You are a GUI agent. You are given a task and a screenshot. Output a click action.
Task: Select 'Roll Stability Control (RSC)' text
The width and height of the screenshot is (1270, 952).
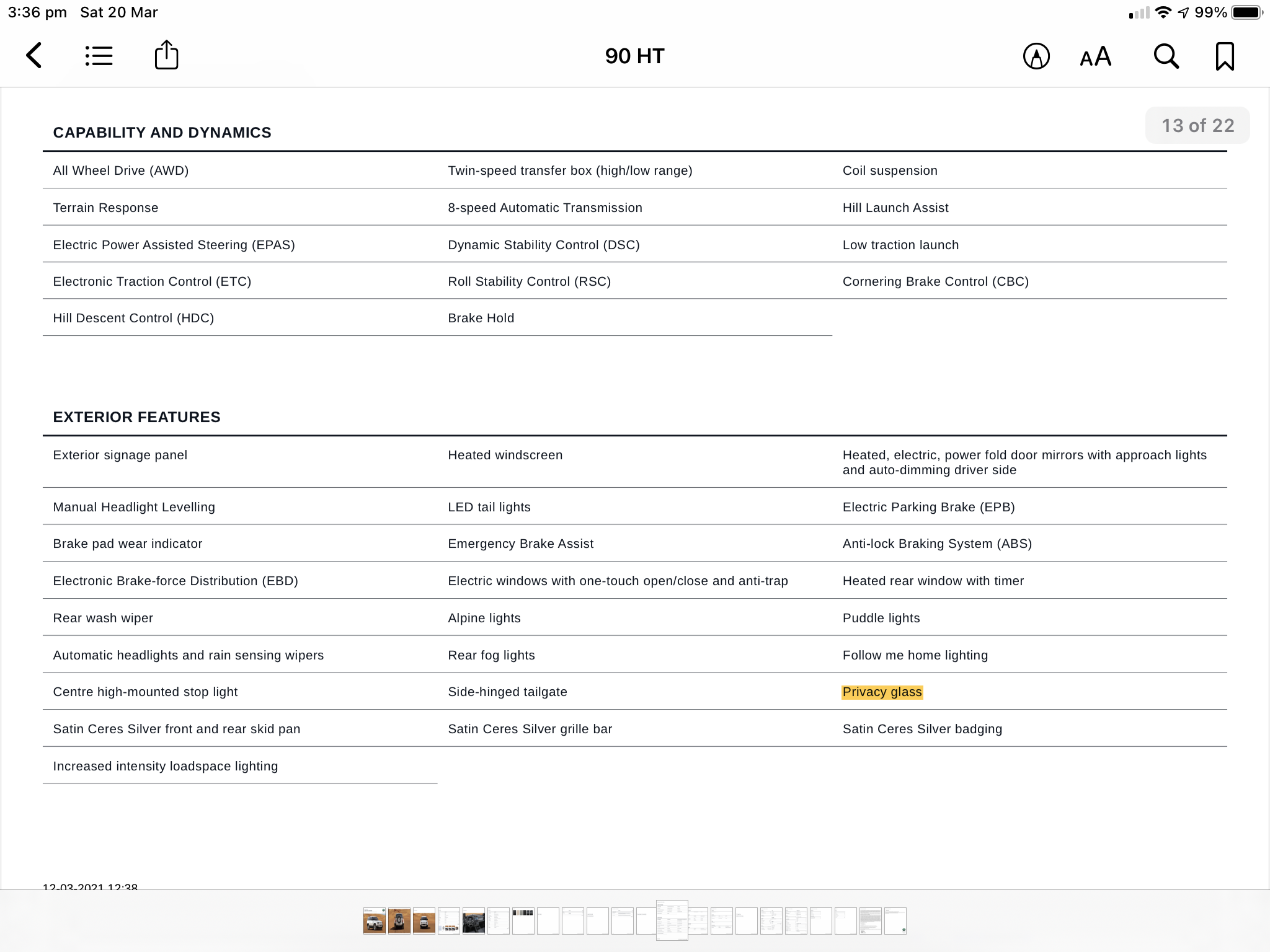[x=529, y=281]
